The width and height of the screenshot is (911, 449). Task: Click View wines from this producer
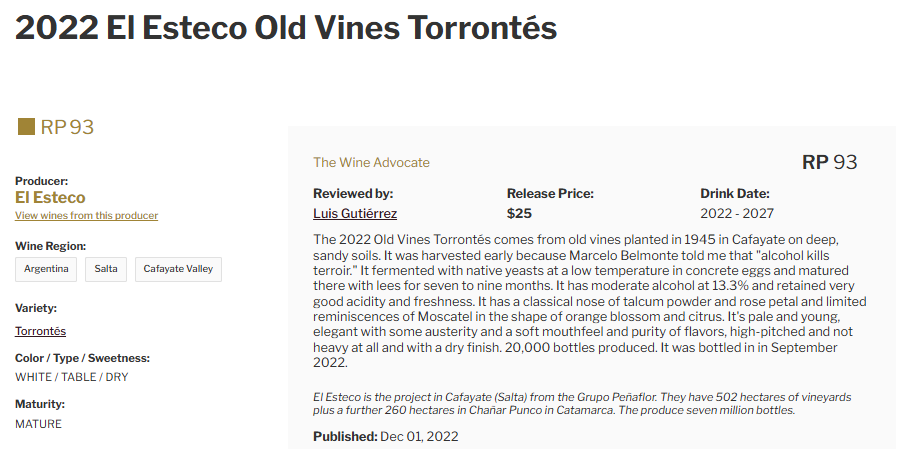tap(87, 215)
